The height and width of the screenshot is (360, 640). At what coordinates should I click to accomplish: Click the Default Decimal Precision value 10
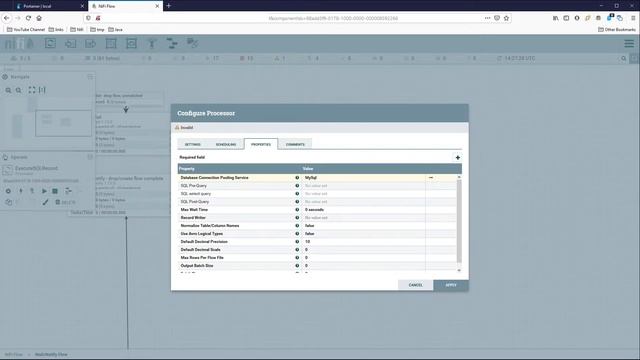[363, 242]
